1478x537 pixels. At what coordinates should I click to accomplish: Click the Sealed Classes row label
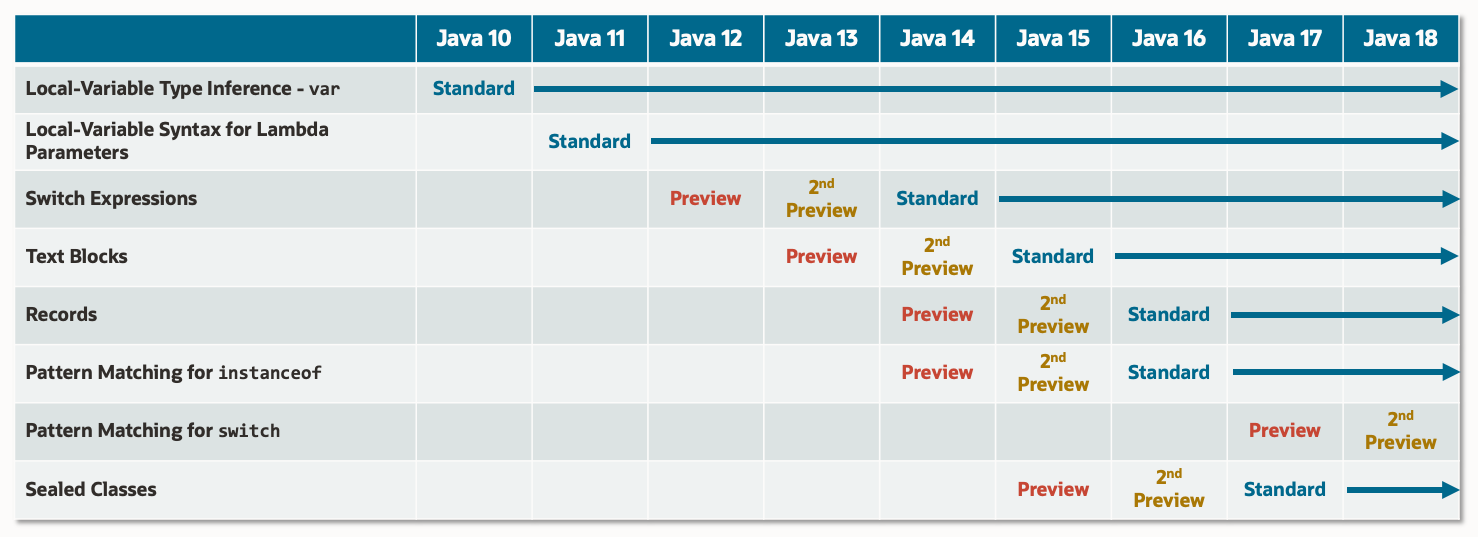(91, 489)
